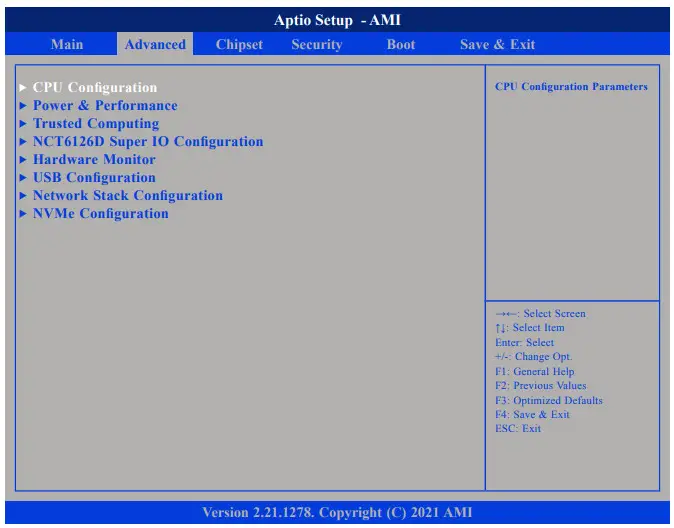Switch to the Main tab
Screen dimensions: 674x528
67,44
